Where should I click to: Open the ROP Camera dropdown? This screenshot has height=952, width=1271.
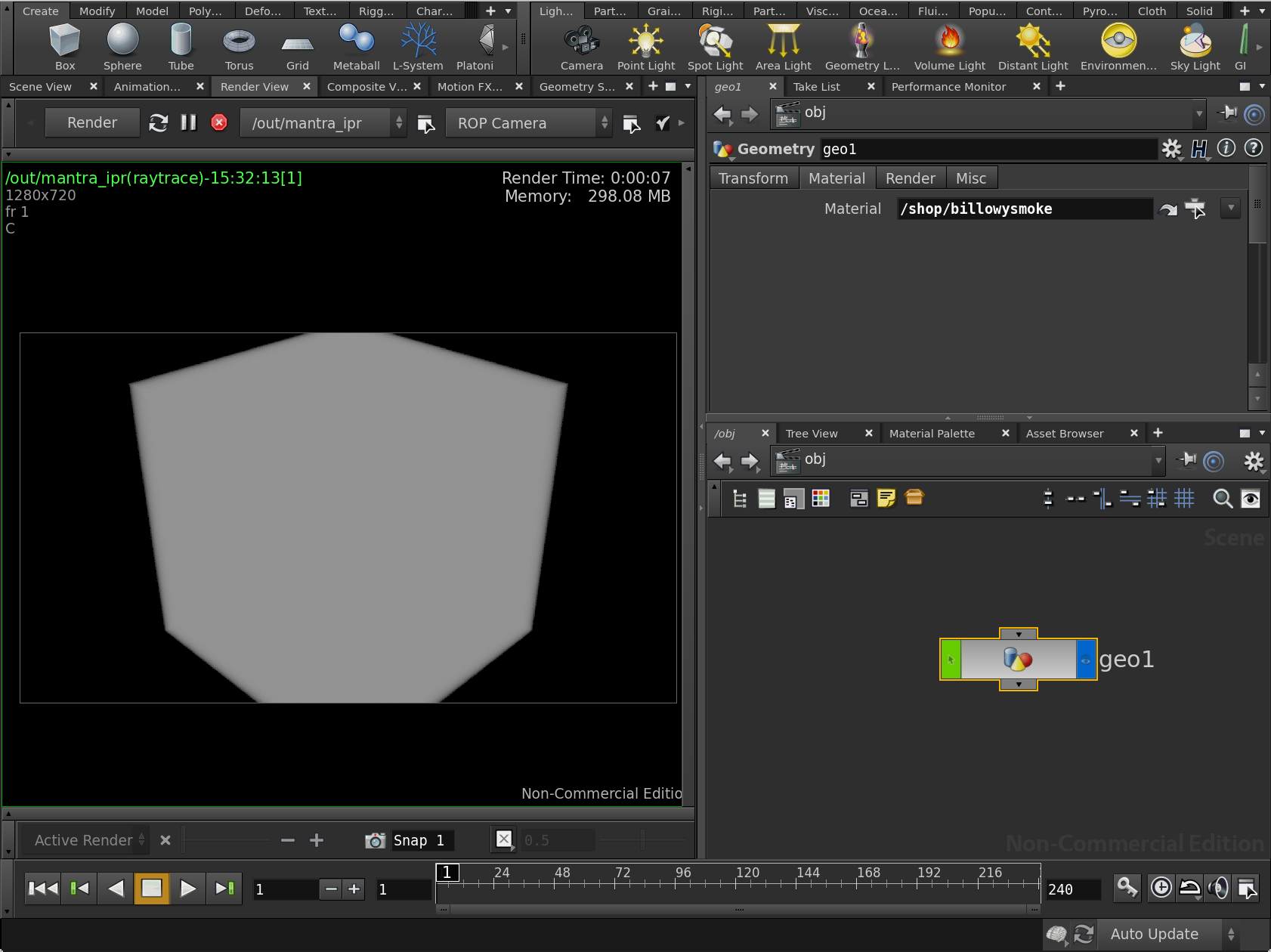tap(527, 123)
